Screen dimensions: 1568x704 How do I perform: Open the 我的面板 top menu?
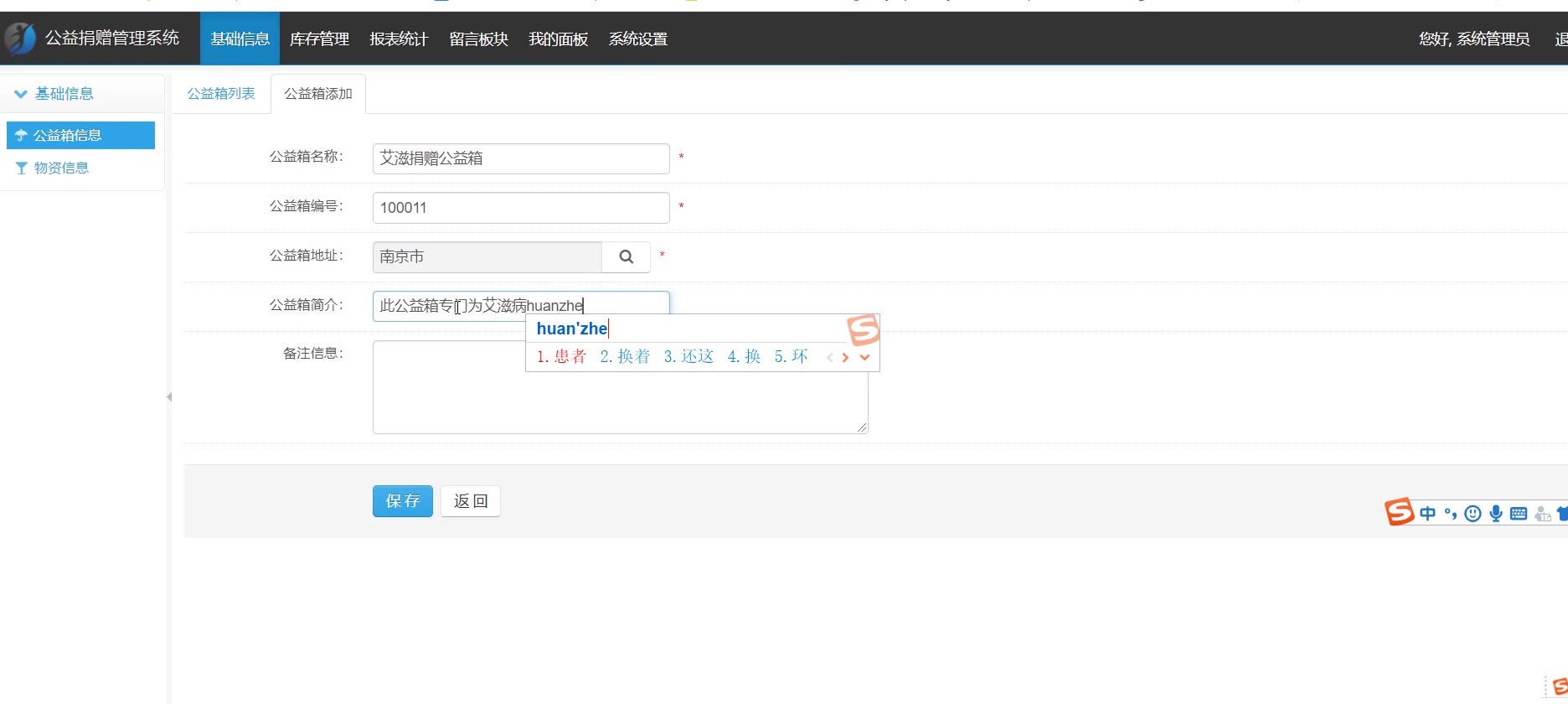point(558,39)
